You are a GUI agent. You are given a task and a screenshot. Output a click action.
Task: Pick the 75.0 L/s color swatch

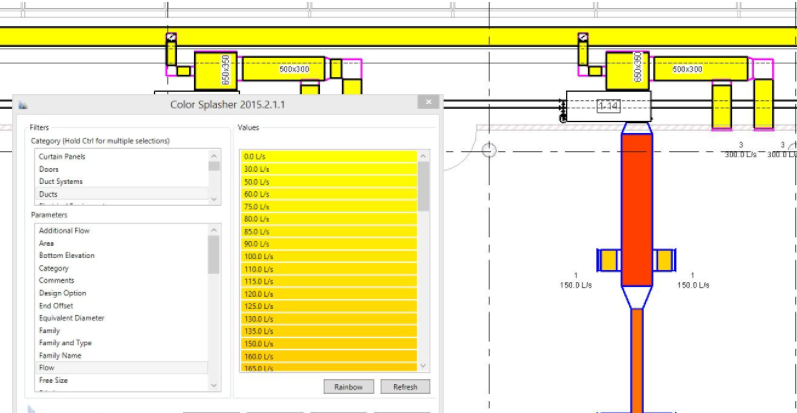tap(329, 207)
